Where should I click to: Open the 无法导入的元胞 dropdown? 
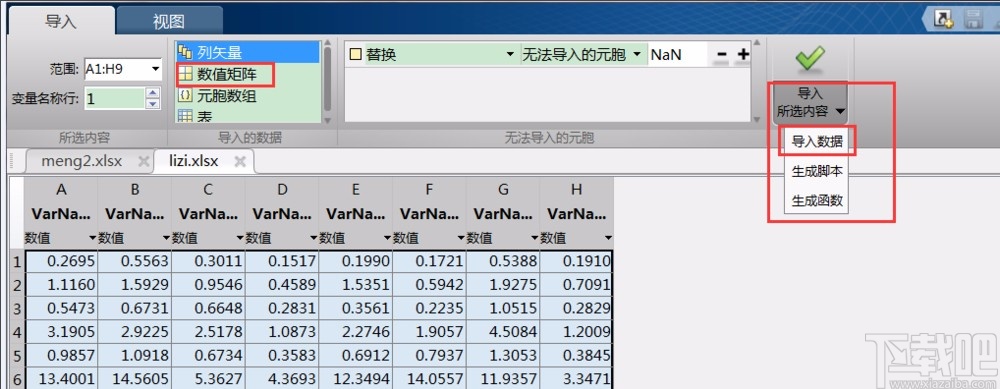[x=636, y=55]
